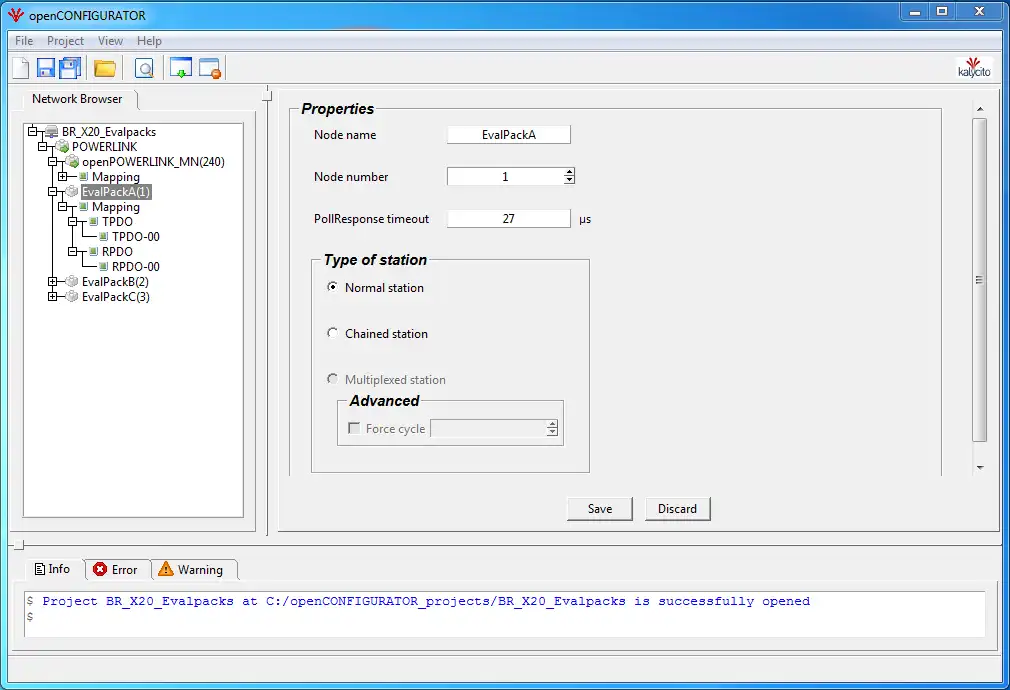The height and width of the screenshot is (690, 1010).
Task: Click the Force cycle spinbox field
Action: 488,428
